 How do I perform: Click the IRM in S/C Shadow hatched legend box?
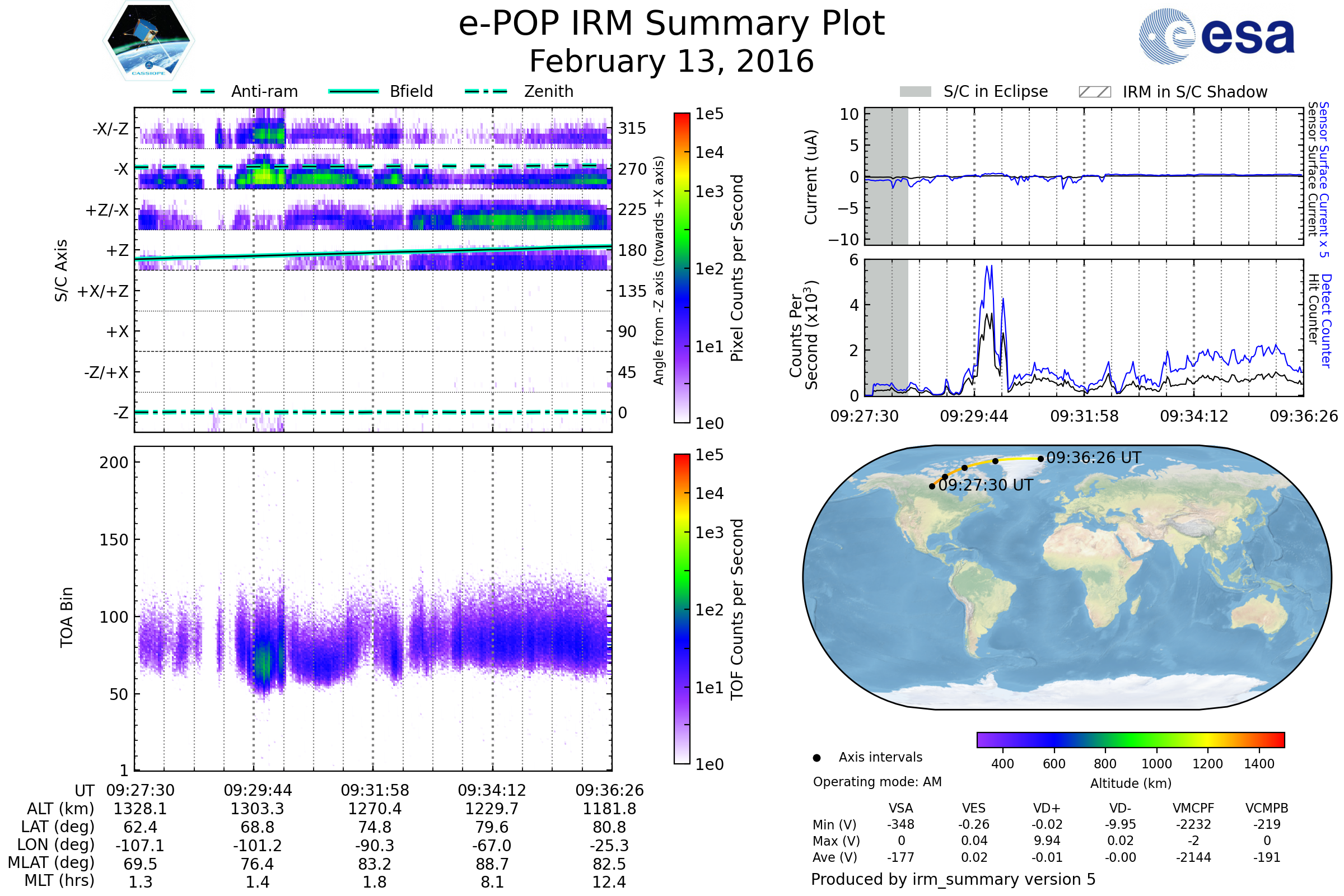click(x=1094, y=92)
